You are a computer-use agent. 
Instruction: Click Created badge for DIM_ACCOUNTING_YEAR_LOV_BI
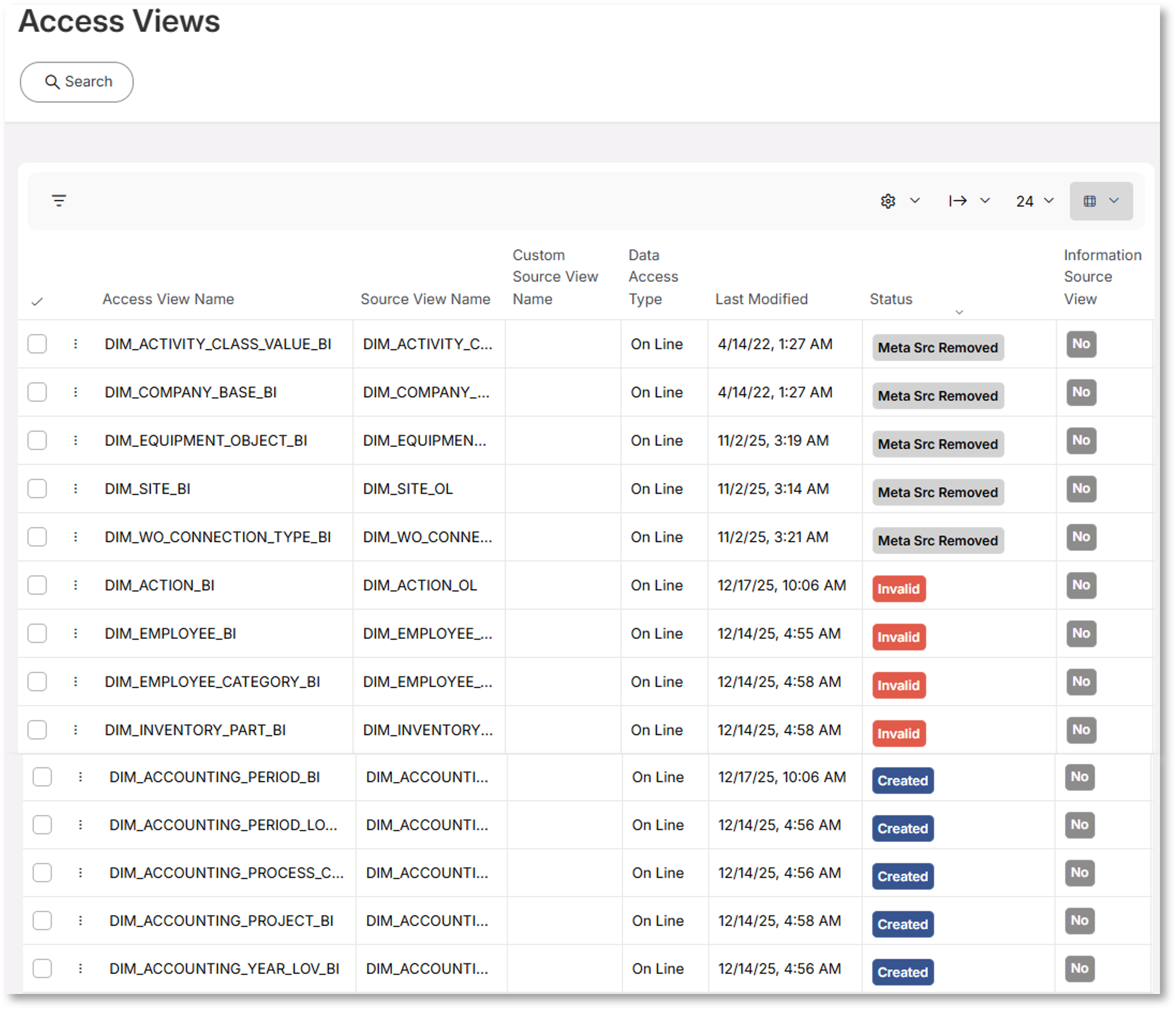point(903,972)
